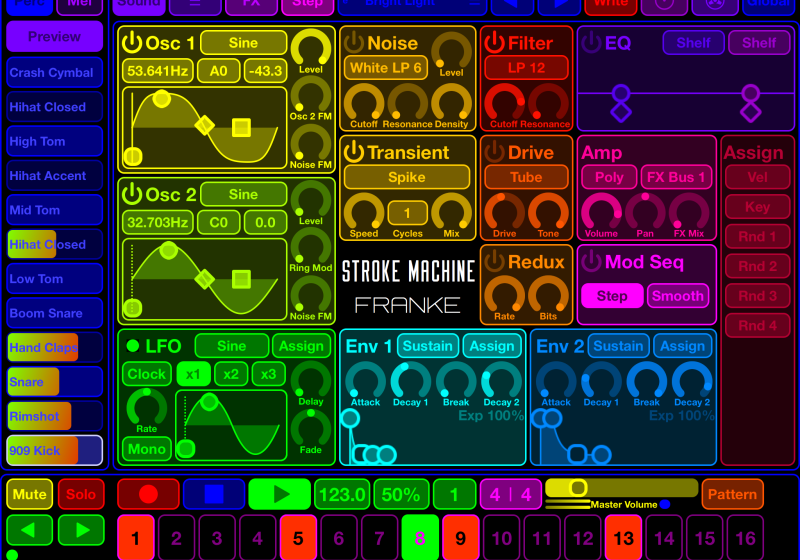Toggle the LFO Mono button
This screenshot has height=560, width=800.
click(147, 449)
